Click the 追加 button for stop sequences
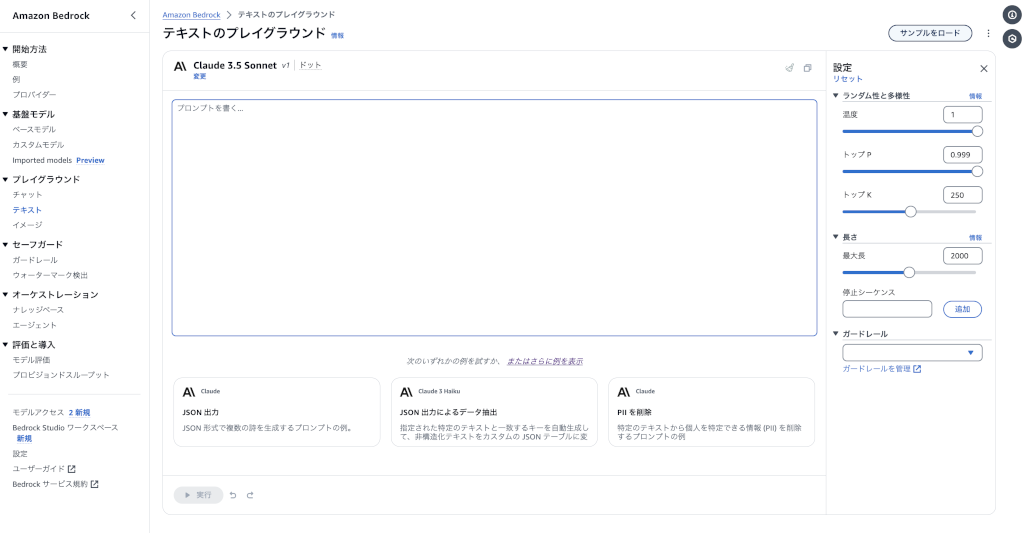The image size is (1024, 533). coord(962,309)
